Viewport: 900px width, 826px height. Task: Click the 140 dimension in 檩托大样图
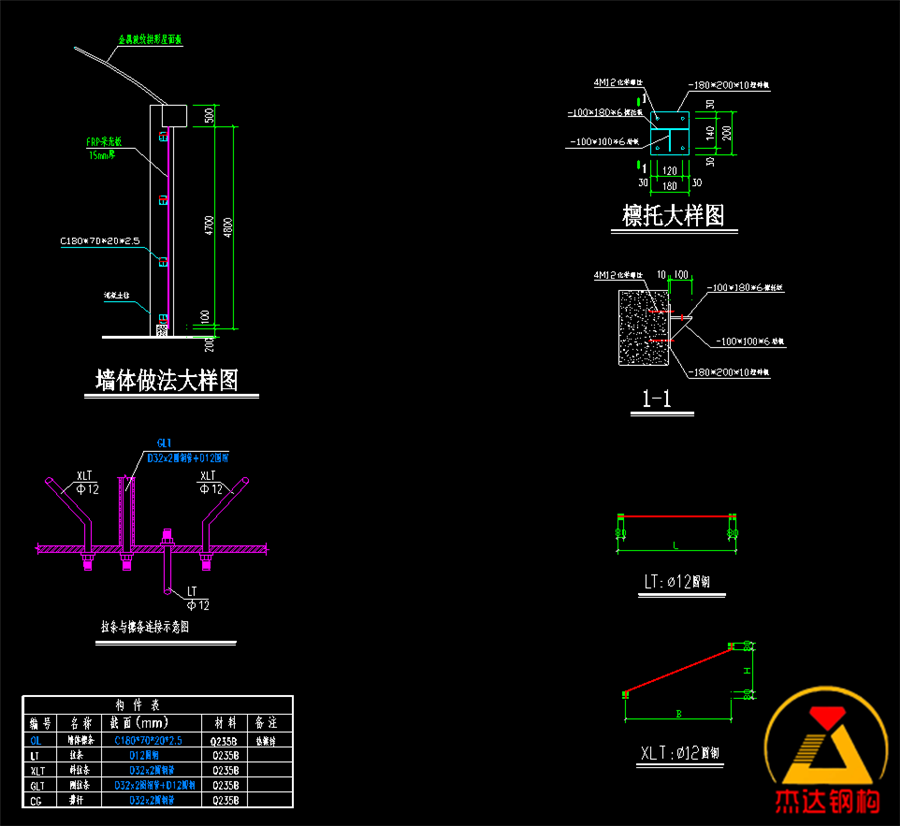(x=710, y=133)
